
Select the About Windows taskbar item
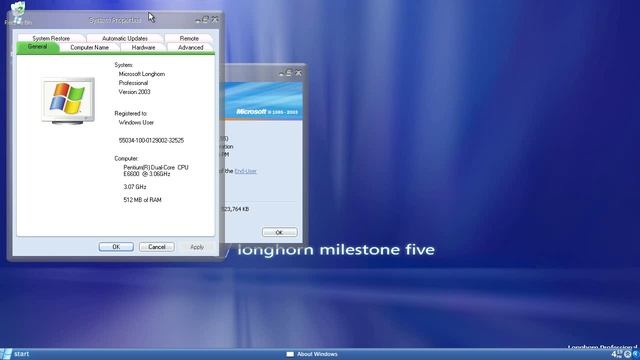[x=312, y=354]
